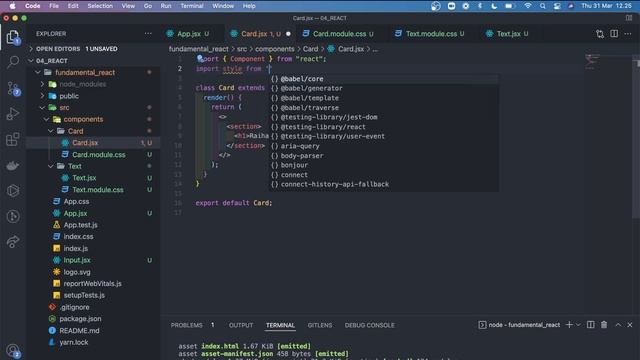Click components in the breadcrumb path
Viewport: 640px width, 360px height.
(275, 49)
